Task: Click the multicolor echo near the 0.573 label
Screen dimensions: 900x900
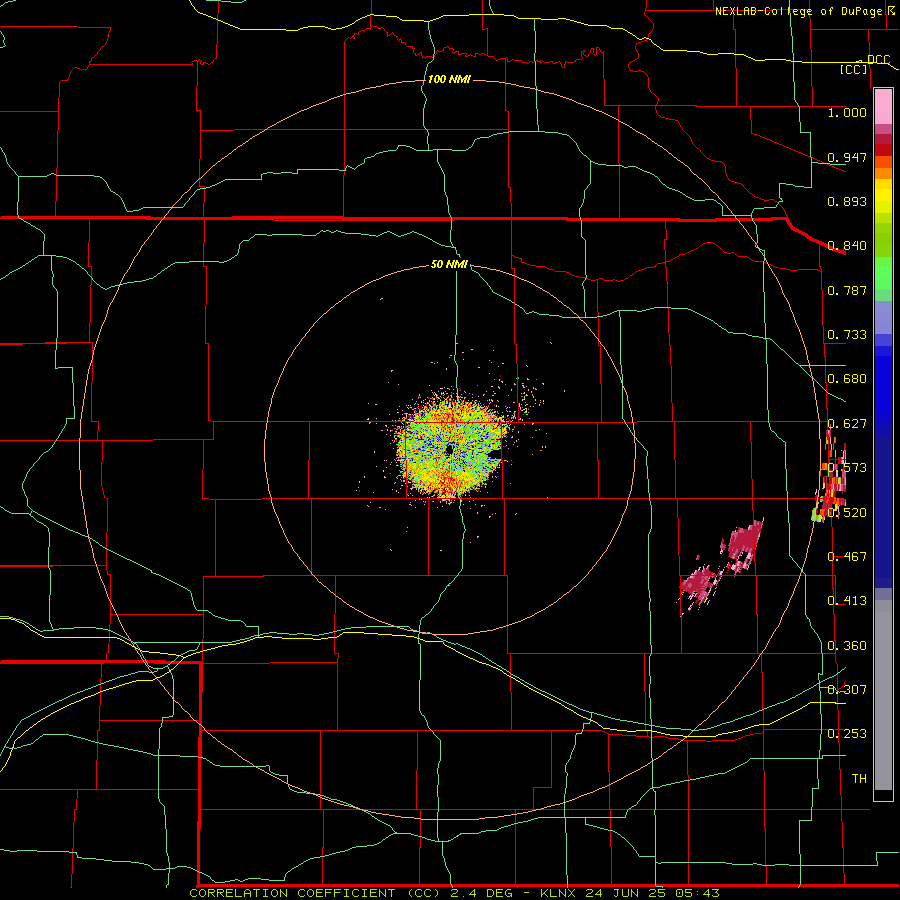Action: (x=829, y=476)
